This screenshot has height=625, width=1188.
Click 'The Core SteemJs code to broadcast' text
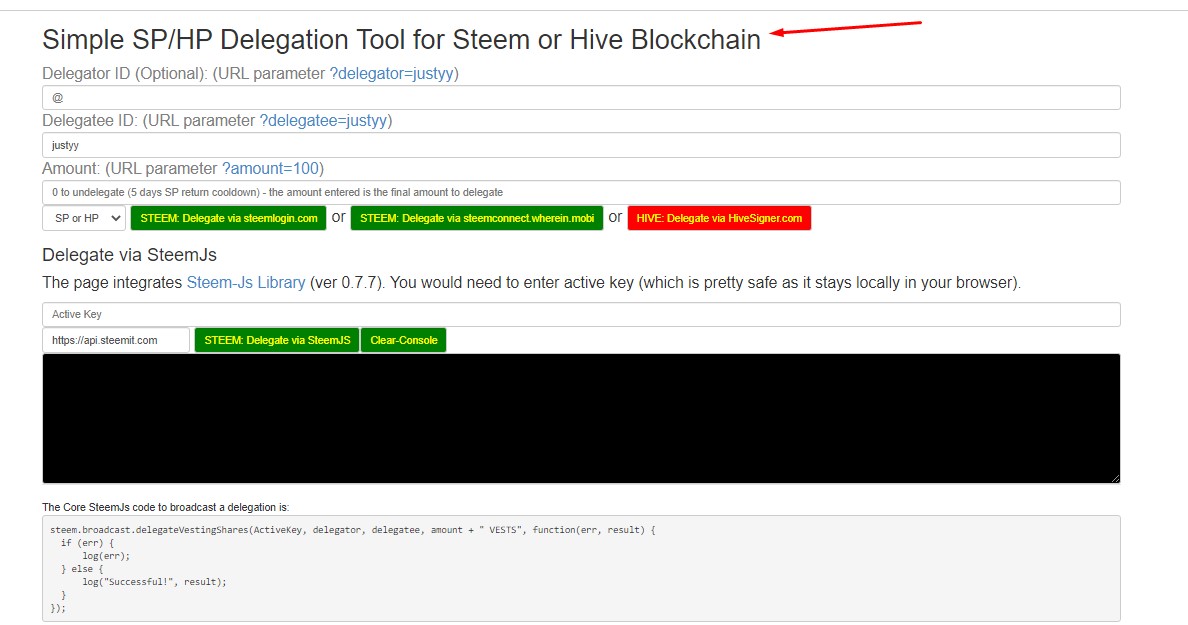(165, 507)
